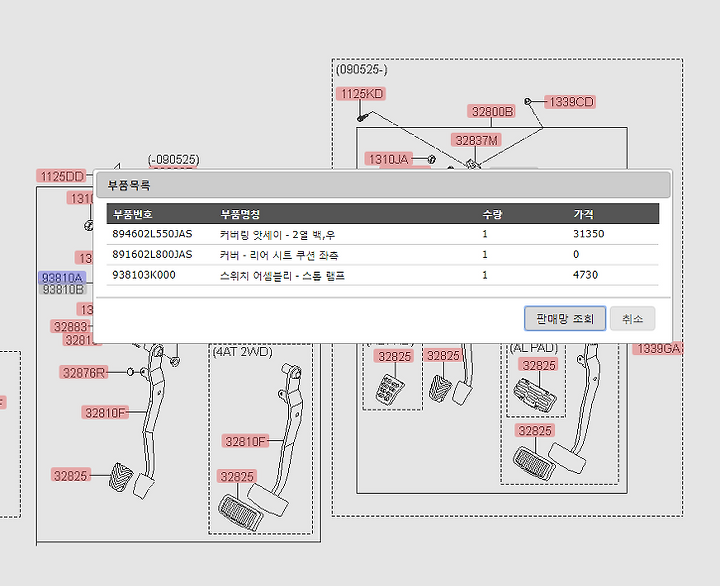Select 32825 label inside 4AT 2WD box

click(x=236, y=476)
